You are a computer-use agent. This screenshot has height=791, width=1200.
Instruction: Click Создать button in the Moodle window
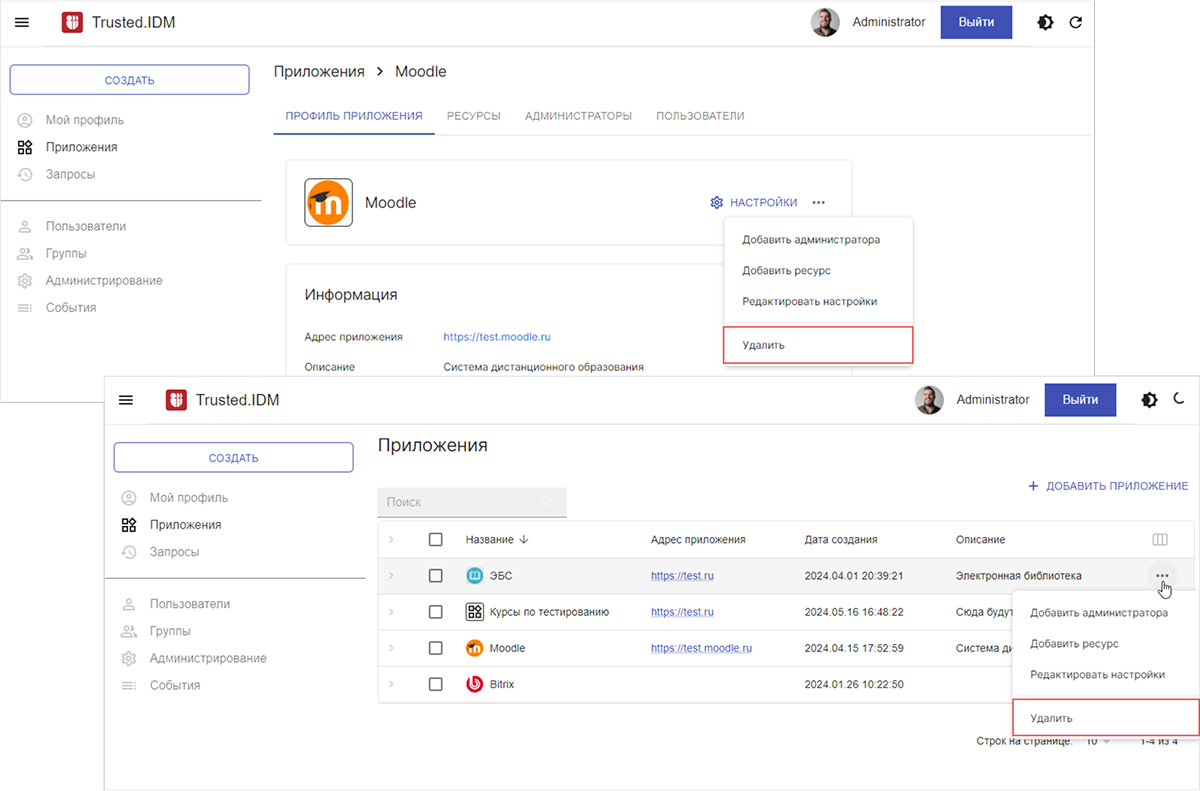click(130, 80)
